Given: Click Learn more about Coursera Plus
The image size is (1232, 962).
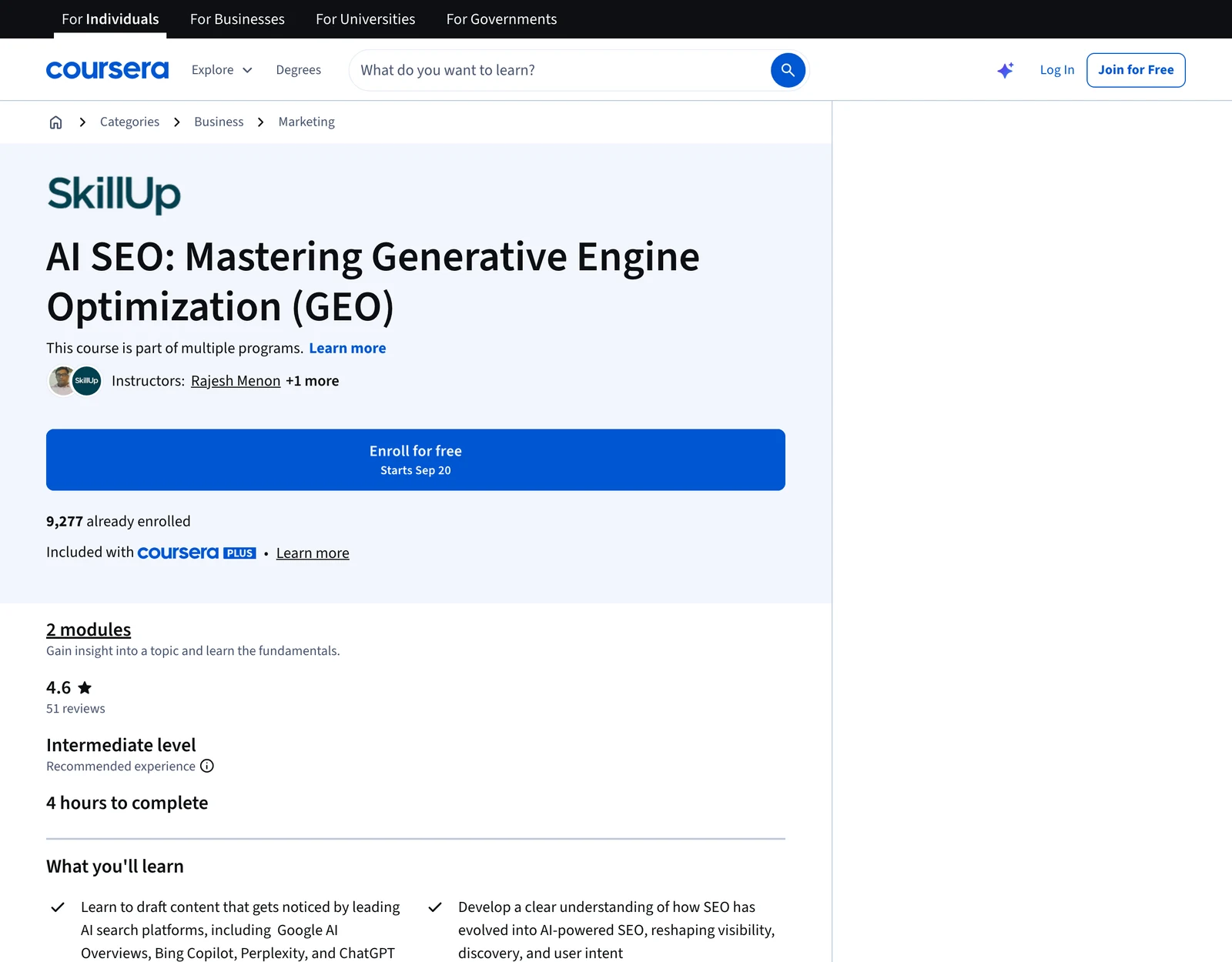Looking at the screenshot, I should point(313,553).
